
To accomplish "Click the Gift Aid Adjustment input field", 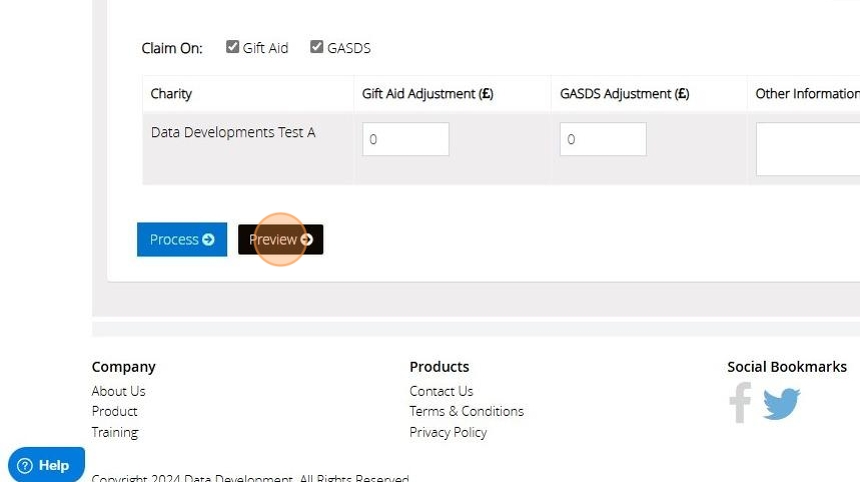I will coord(405,139).
